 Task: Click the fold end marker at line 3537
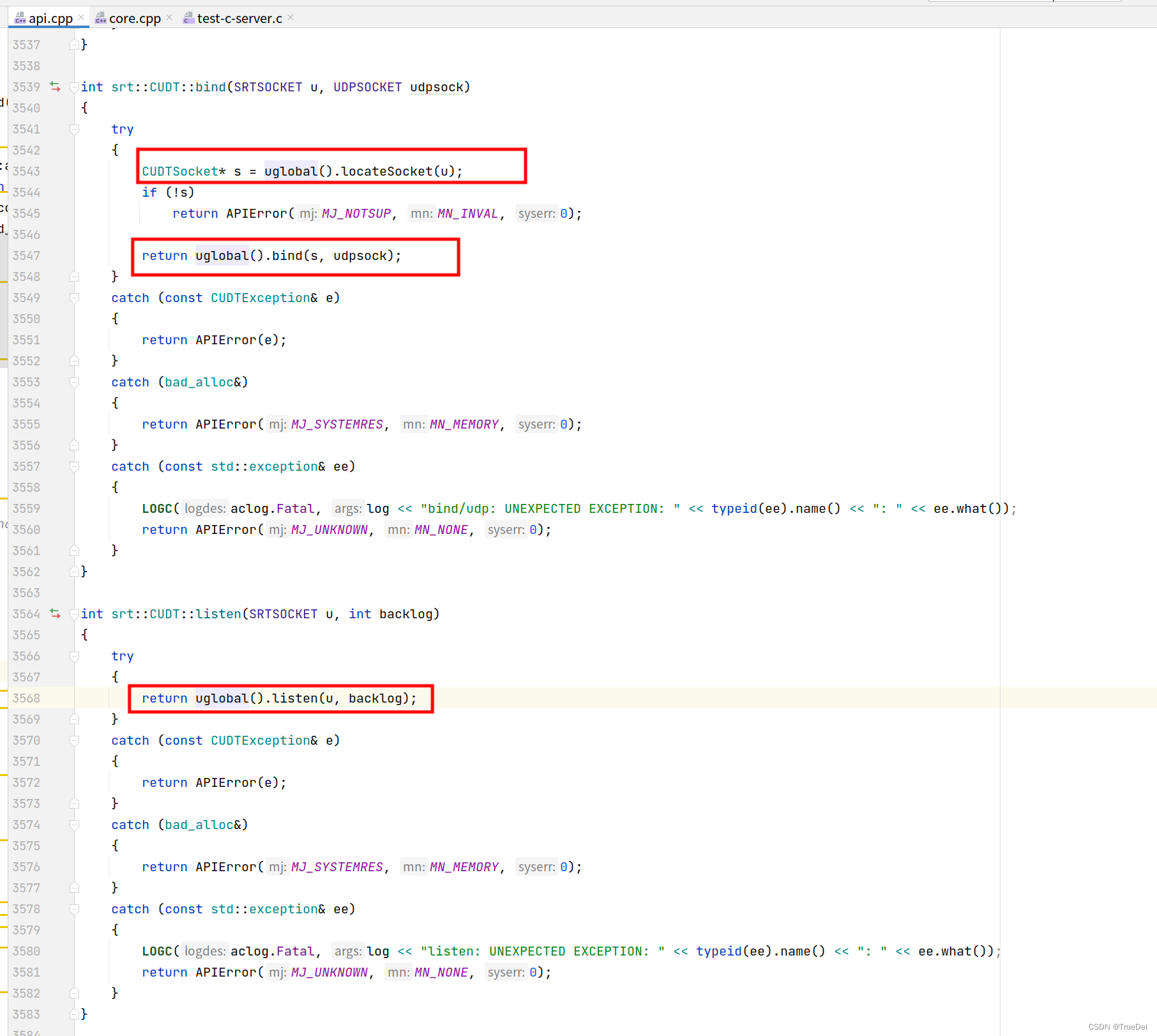coord(74,45)
